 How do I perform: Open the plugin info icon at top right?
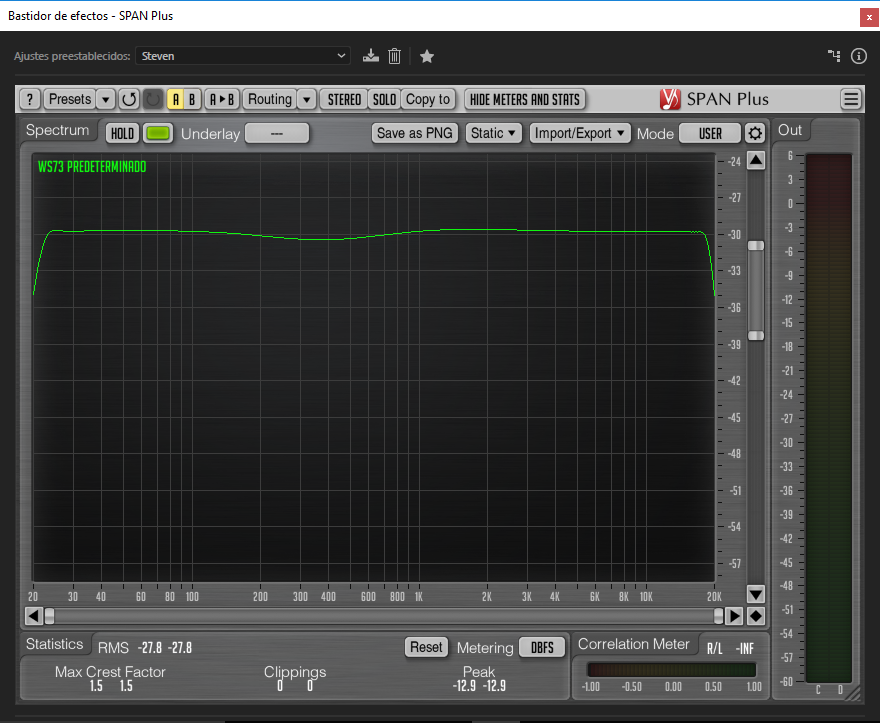(x=858, y=56)
